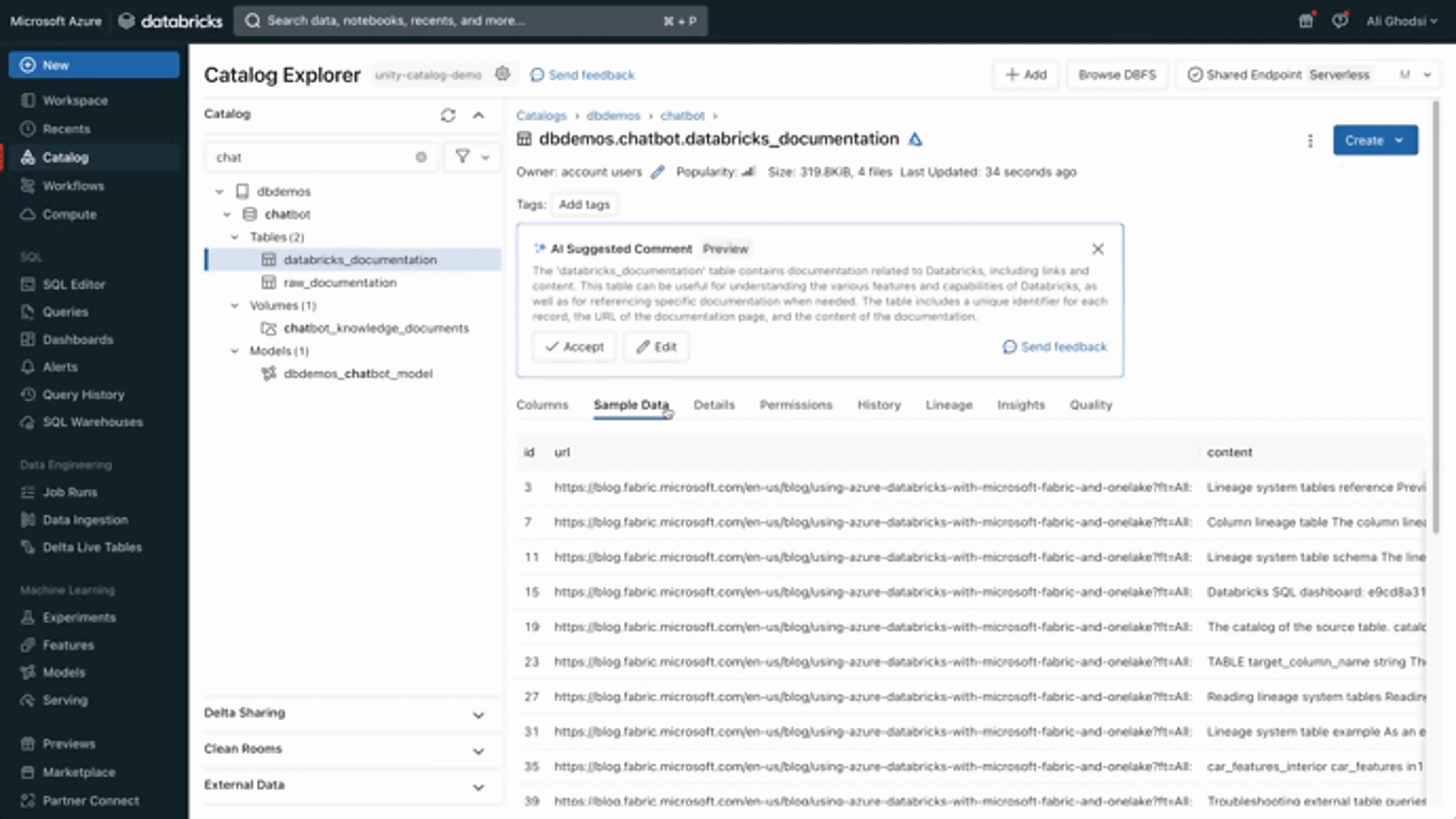The image size is (1456, 819).
Task: Refresh the Catalog tree with the refresh icon
Action: click(448, 114)
